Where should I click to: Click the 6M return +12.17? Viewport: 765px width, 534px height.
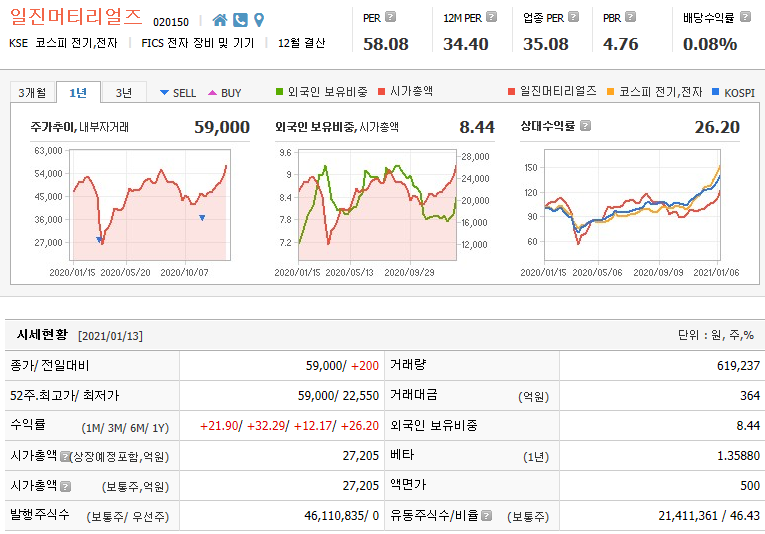313,426
